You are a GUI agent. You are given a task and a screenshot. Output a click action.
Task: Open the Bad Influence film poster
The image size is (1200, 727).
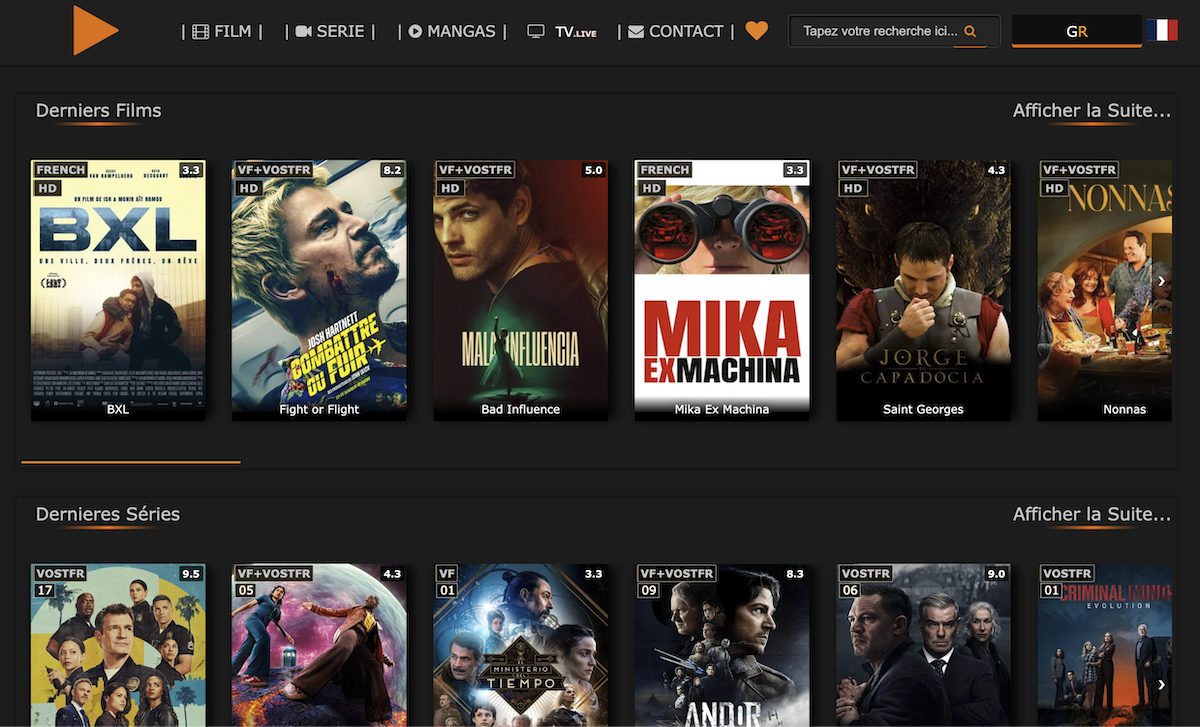coord(520,291)
